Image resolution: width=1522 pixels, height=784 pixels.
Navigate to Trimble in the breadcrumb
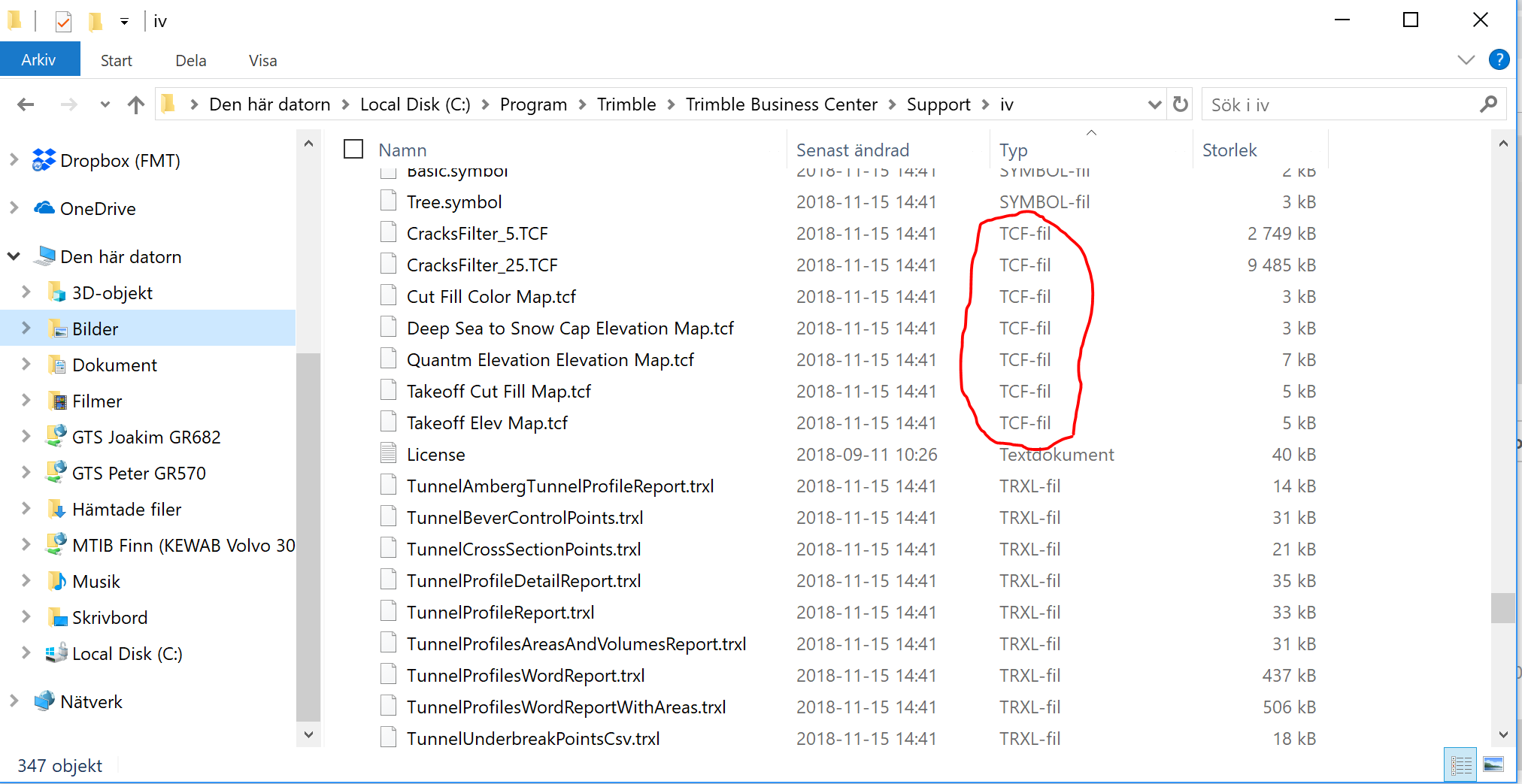pyautogui.click(x=626, y=104)
